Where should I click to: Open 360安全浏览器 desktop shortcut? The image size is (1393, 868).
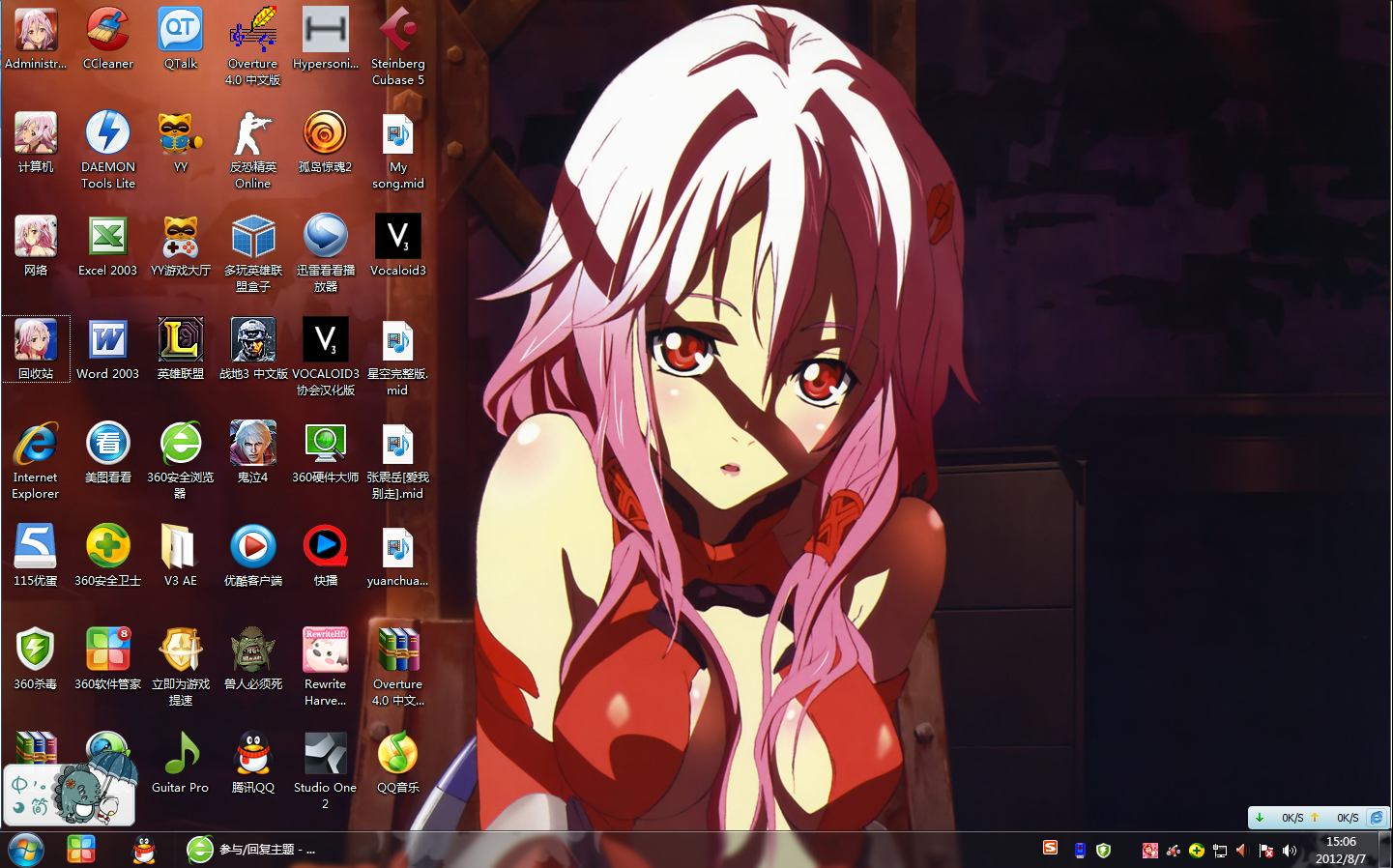[x=181, y=460]
